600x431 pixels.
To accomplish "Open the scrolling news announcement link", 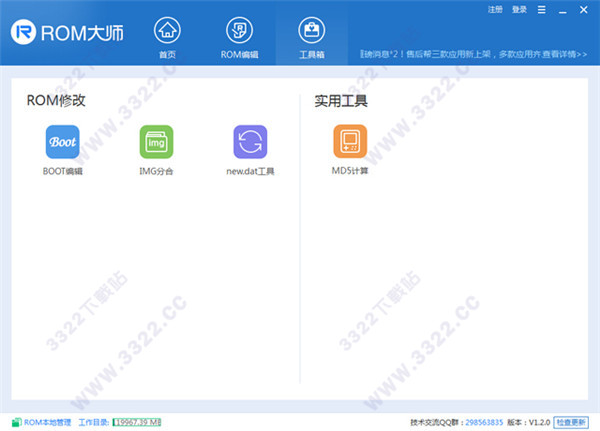I will 473,54.
